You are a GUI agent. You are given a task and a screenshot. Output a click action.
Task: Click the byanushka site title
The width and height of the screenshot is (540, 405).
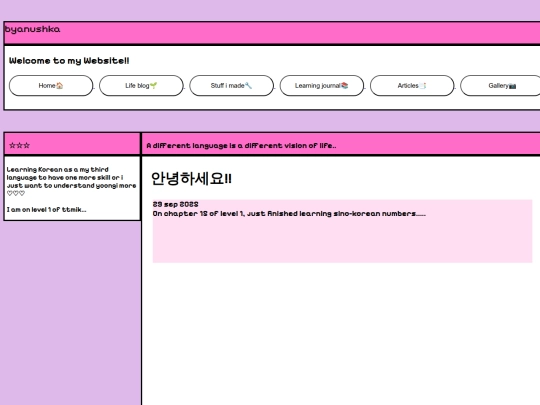[32, 29]
